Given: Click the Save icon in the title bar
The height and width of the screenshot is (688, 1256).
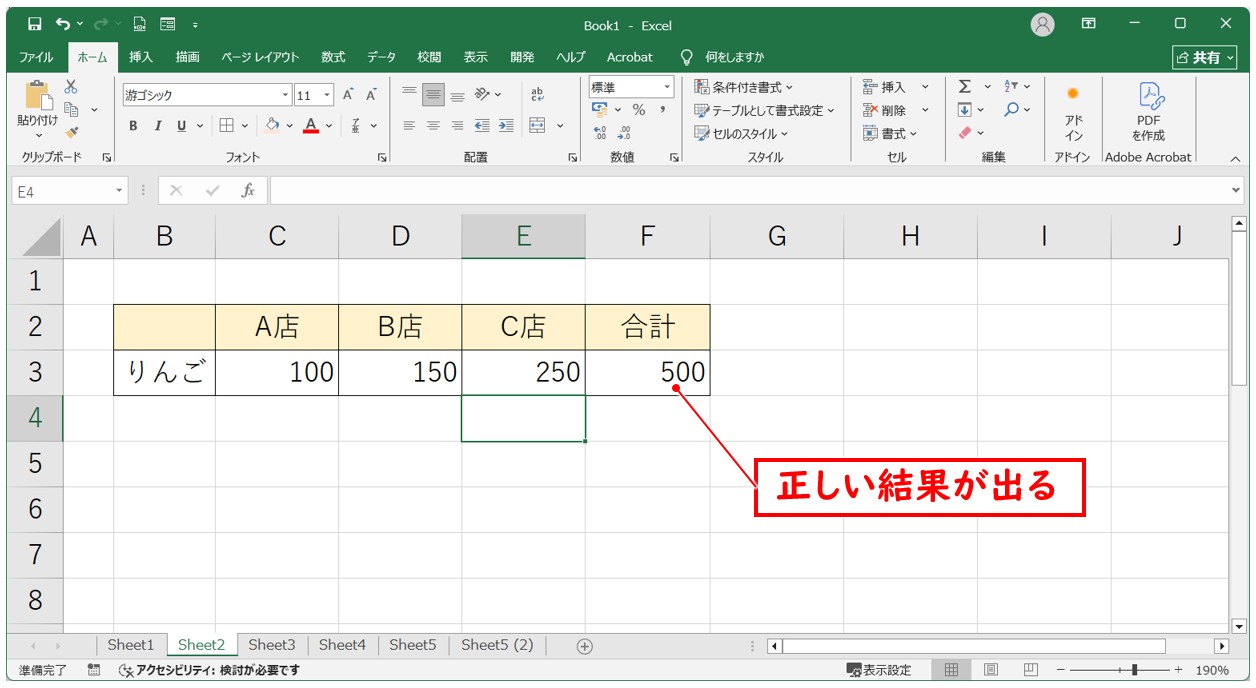Looking at the screenshot, I should [x=35, y=24].
